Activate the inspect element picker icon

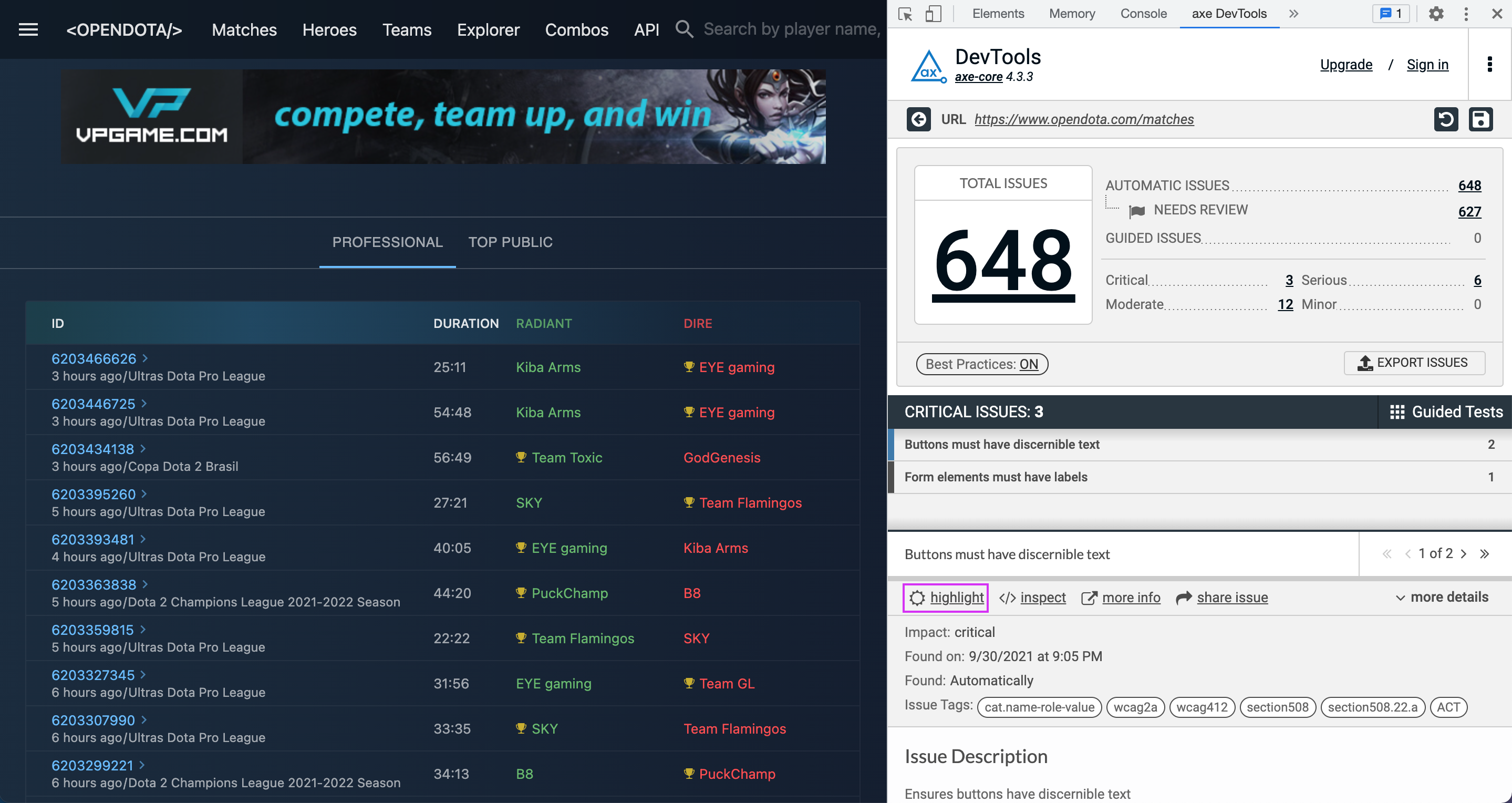[x=905, y=14]
